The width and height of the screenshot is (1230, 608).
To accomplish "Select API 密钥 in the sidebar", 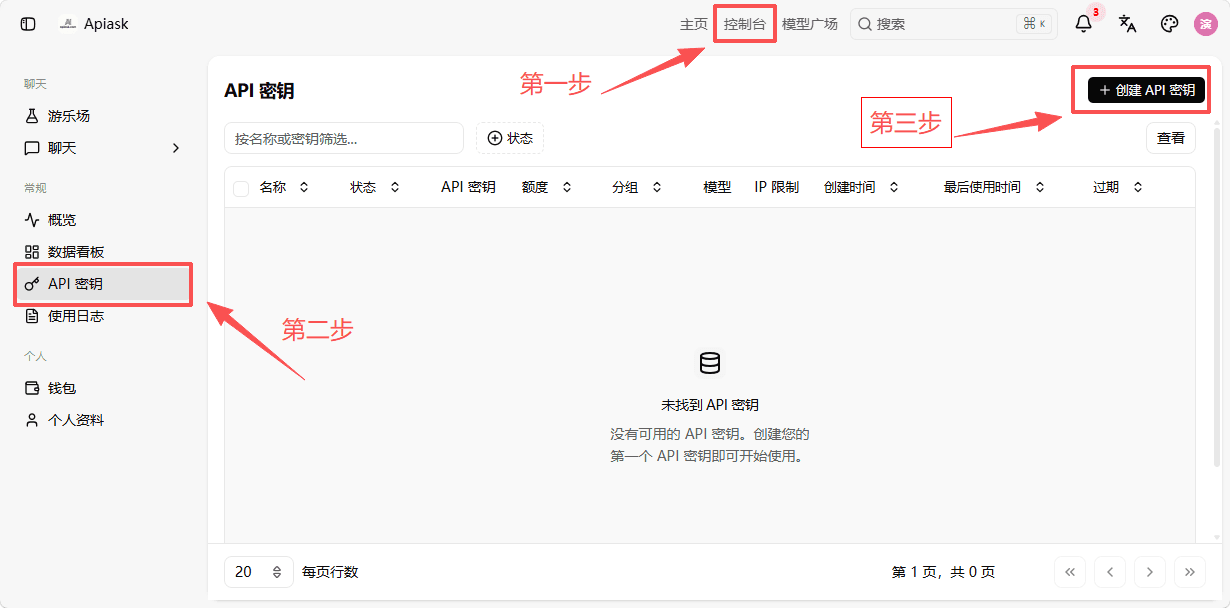I will point(104,284).
